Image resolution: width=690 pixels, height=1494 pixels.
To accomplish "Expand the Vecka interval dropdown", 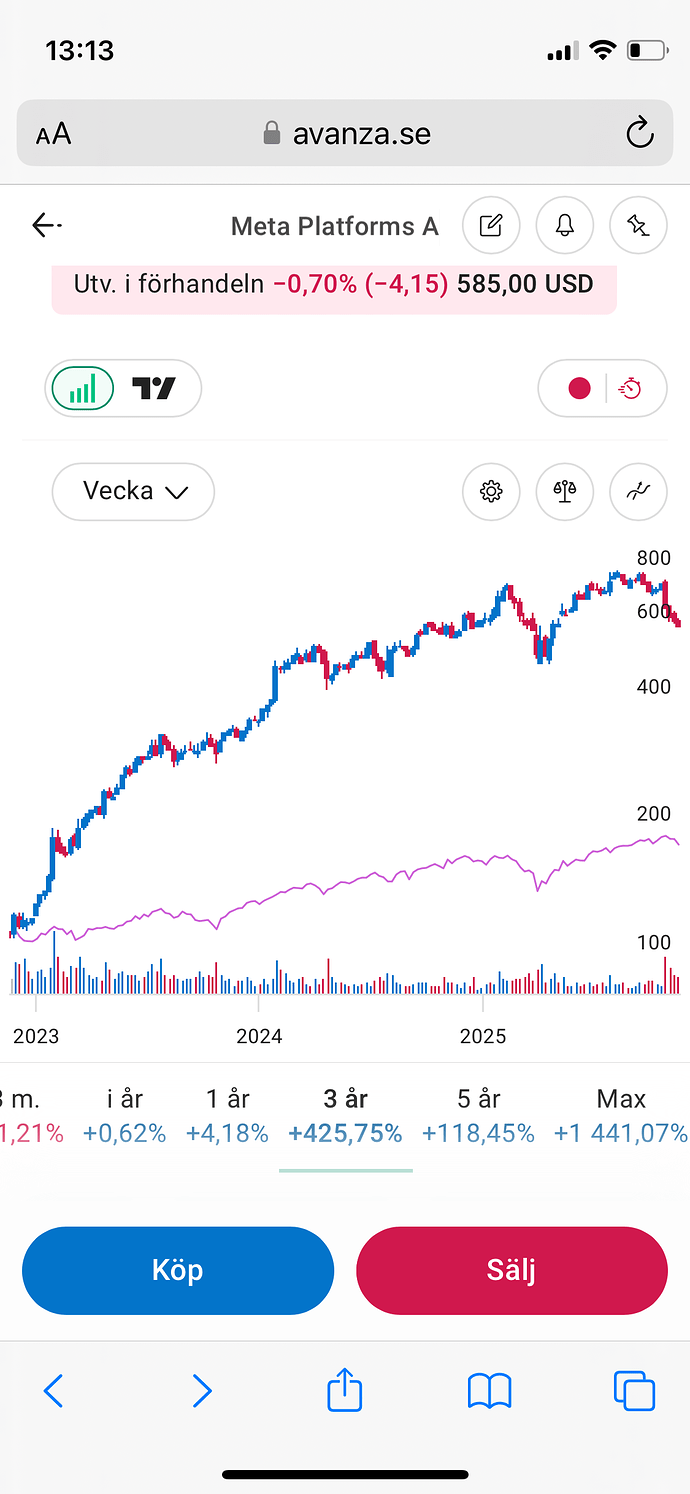I will 133,491.
